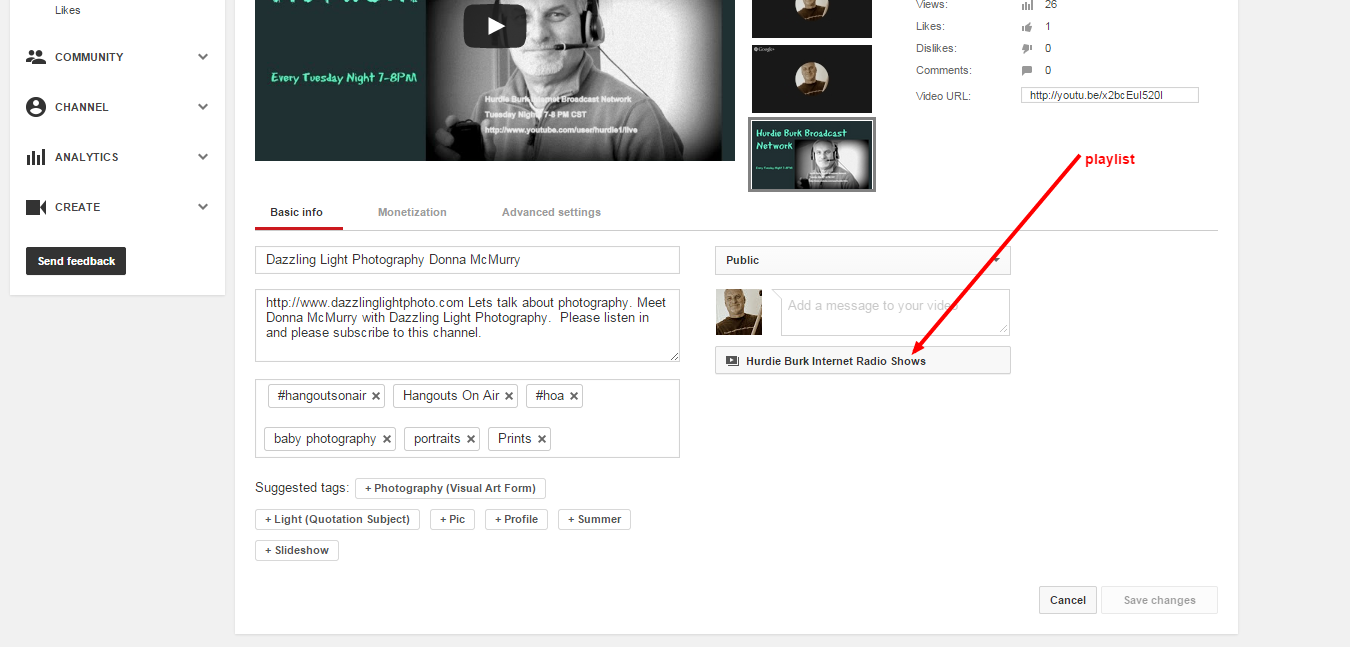Click the thumbs up likes icon
Screen dimensions: 1350x647
[1027, 27]
